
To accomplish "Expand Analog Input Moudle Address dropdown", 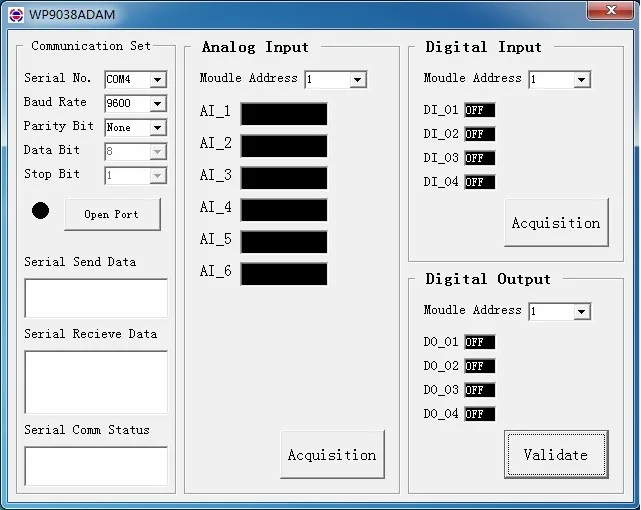I will [357, 79].
